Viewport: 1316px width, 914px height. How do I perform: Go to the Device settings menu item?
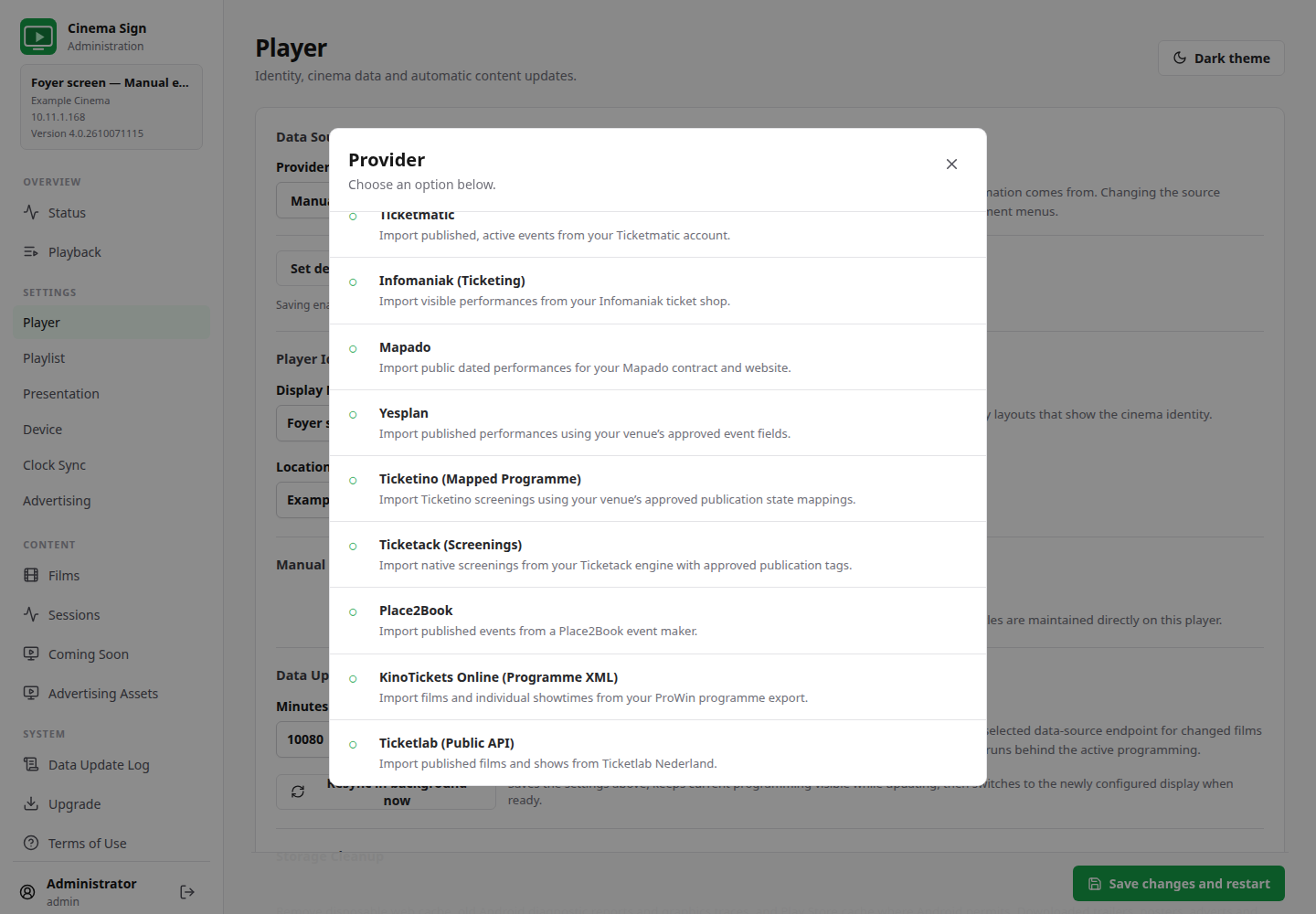tap(111, 429)
